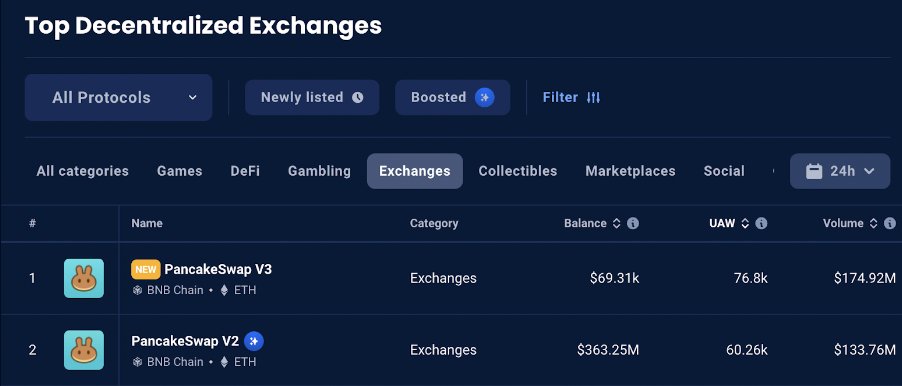
Task: Sort by the Balance column arrows
Action: pyautogui.click(x=616, y=223)
